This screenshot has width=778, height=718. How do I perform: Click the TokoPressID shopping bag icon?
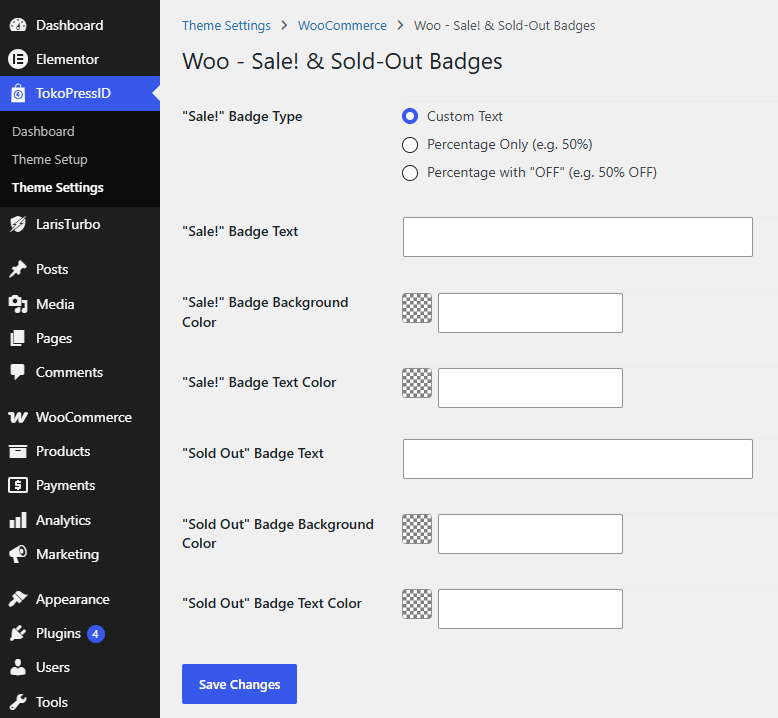[18, 93]
